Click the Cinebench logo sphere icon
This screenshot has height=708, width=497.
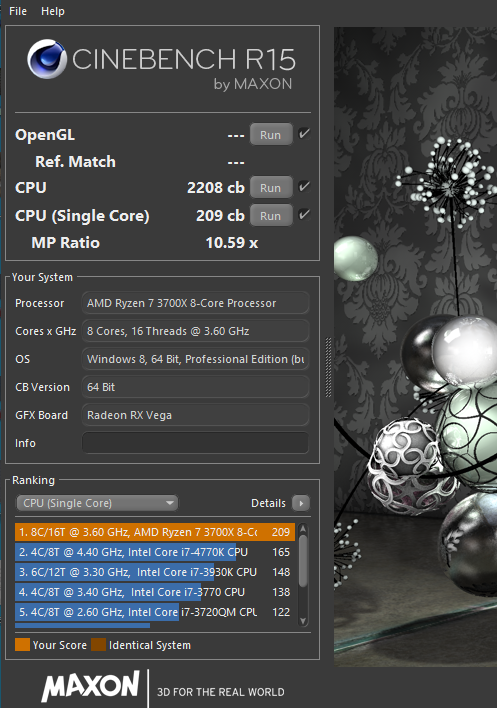click(46, 59)
